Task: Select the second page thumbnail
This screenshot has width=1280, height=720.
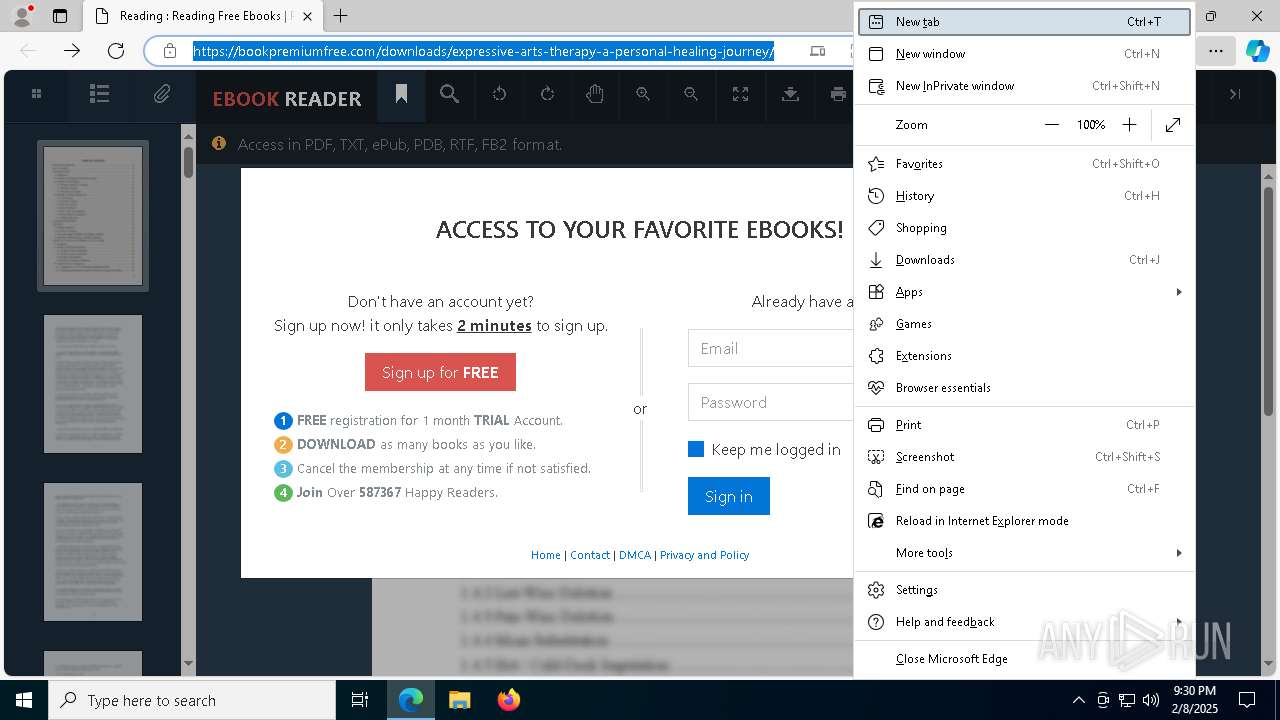Action: (x=93, y=384)
